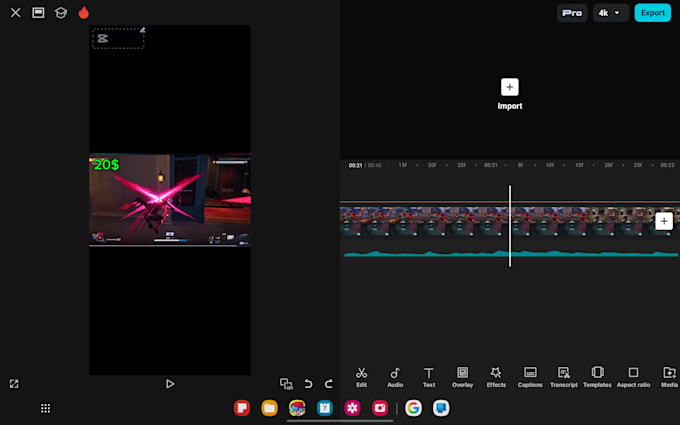Open the copy frames icon beside undo
The height and width of the screenshot is (425, 680).
pos(286,384)
